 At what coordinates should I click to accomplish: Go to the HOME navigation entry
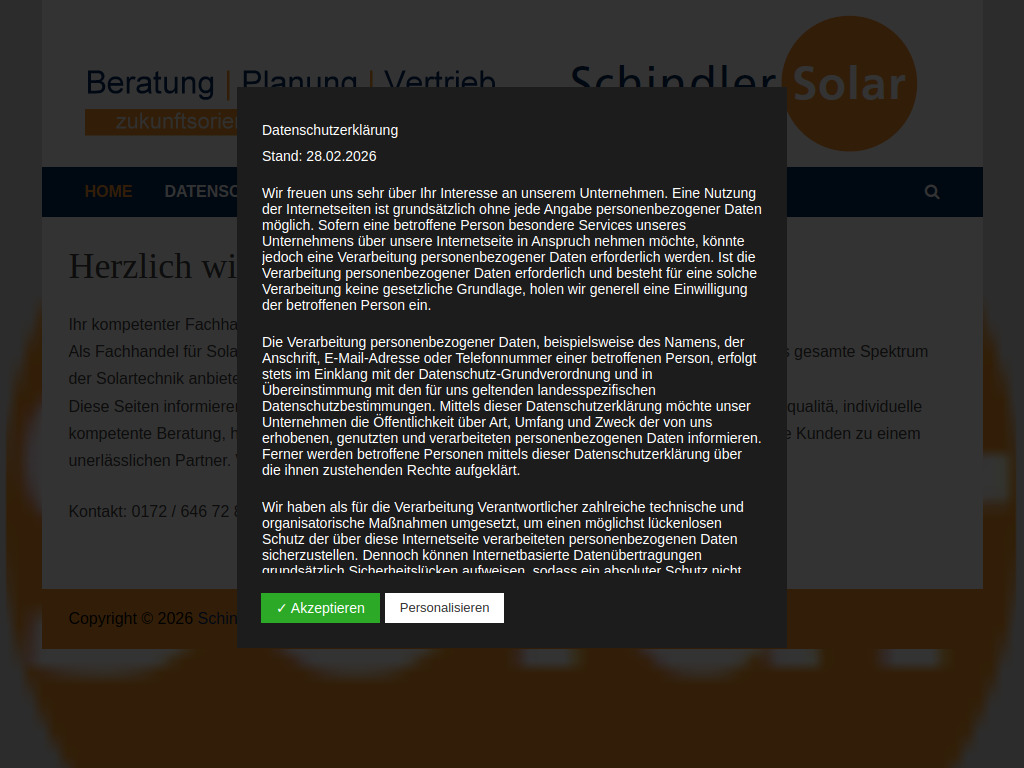108,191
